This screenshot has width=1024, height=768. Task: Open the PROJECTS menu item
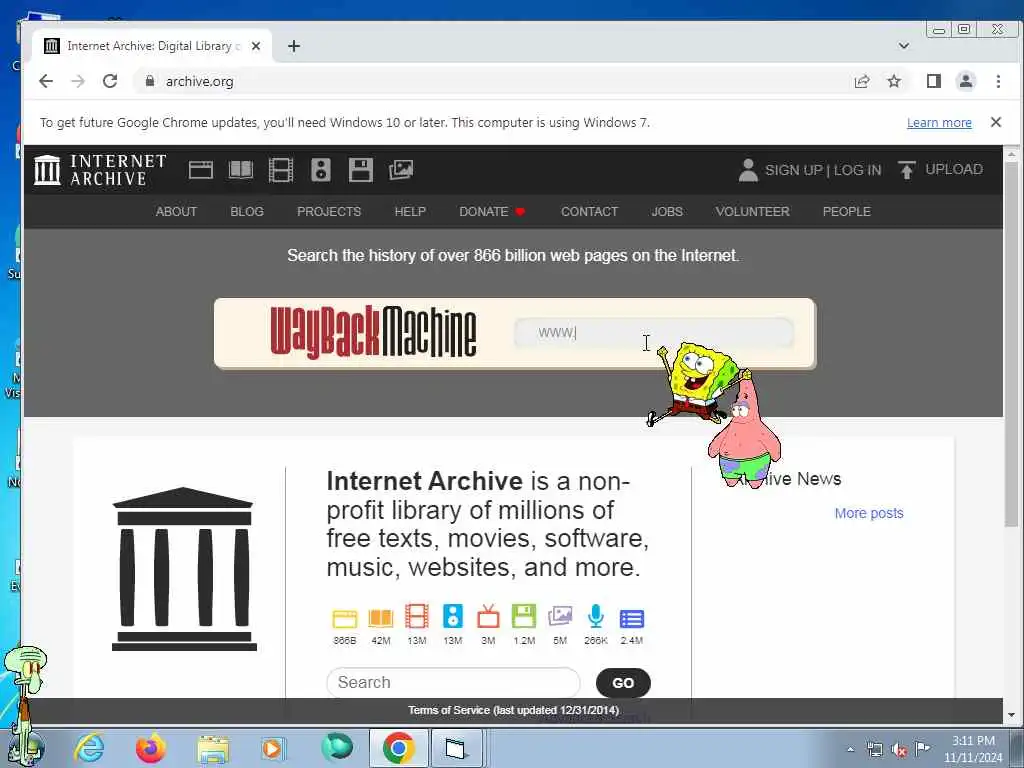[329, 212]
